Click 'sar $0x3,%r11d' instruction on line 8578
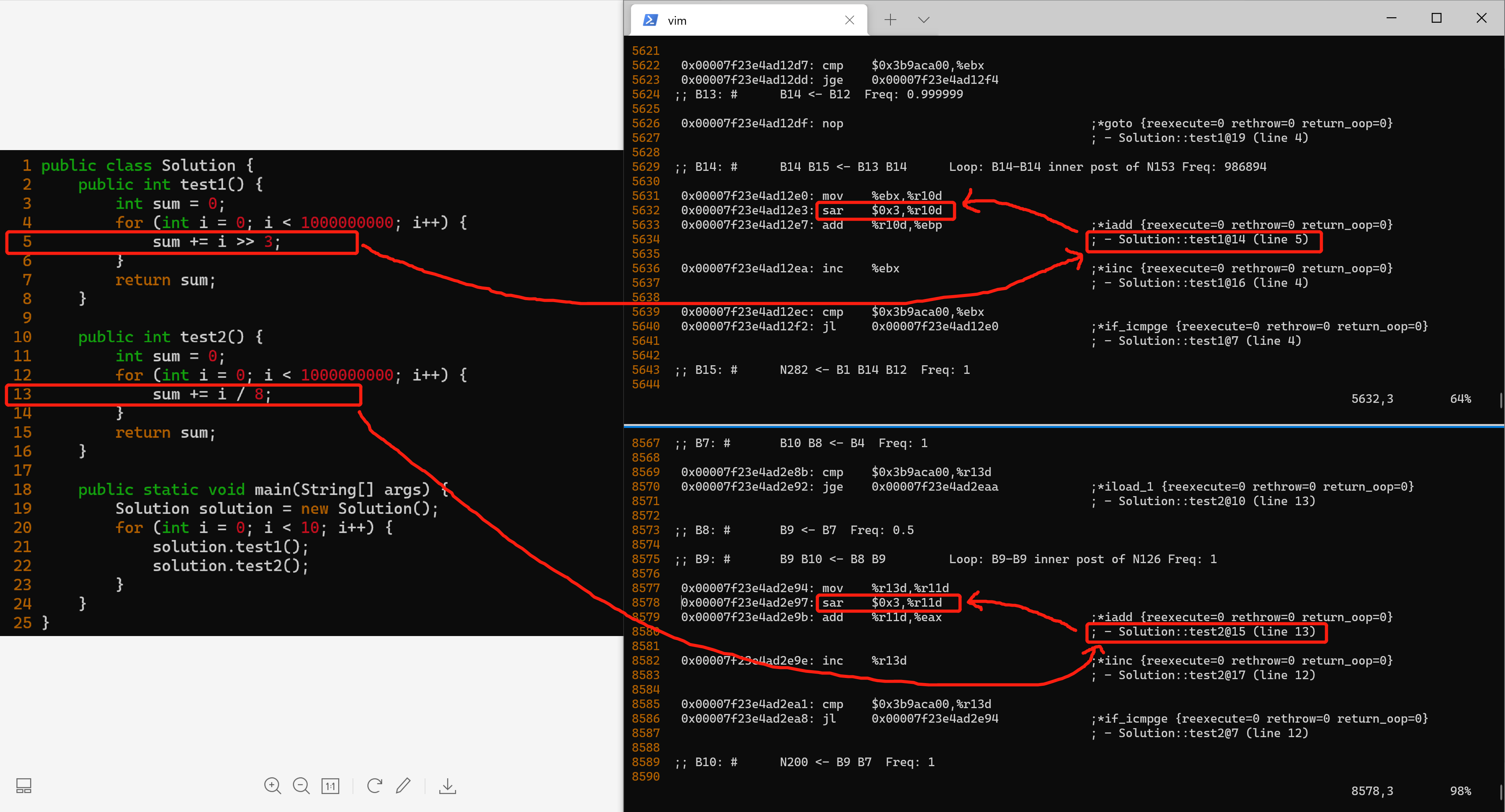Image resolution: width=1505 pixels, height=812 pixels. tap(881, 603)
